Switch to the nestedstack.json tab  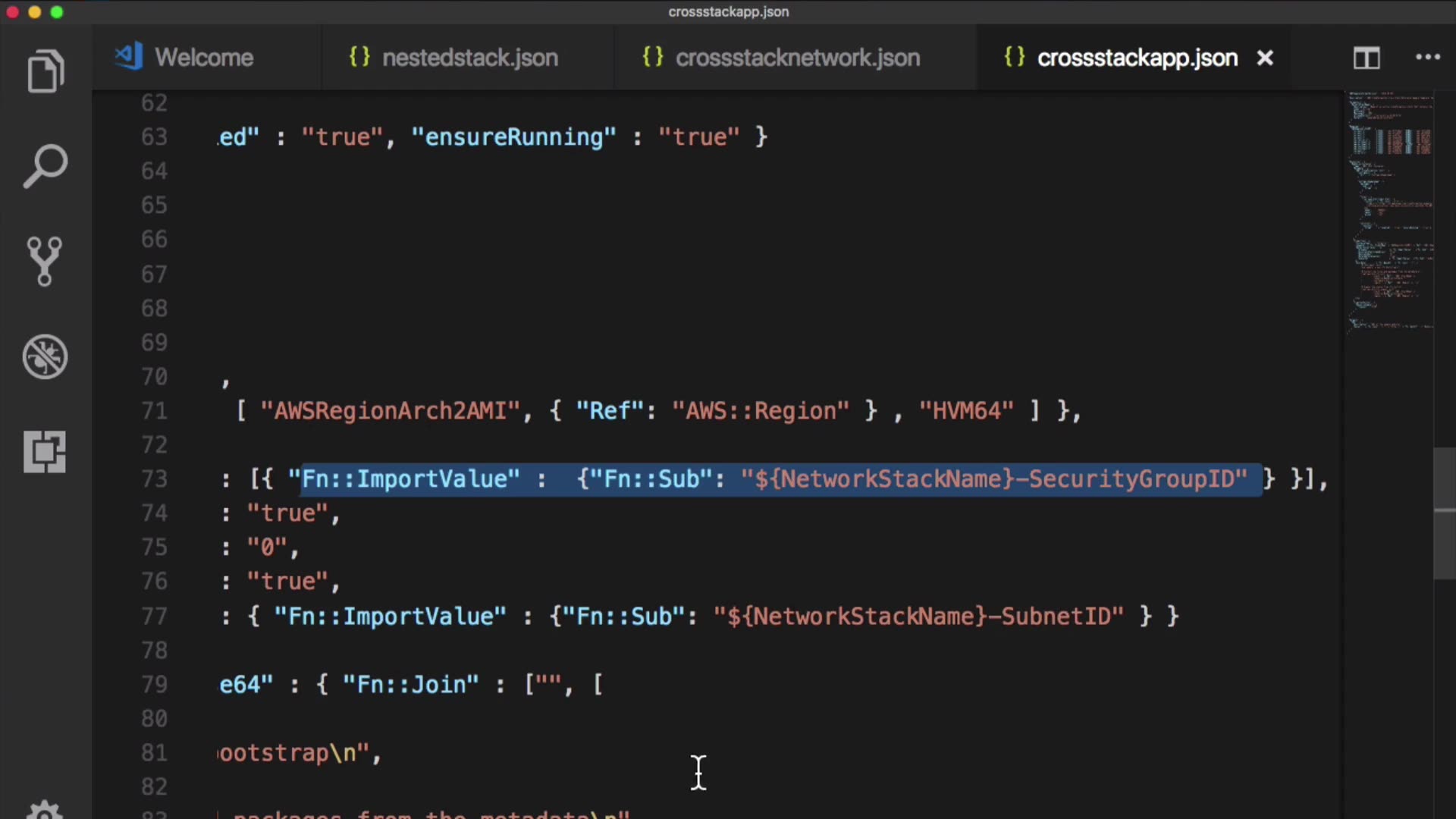pos(469,58)
